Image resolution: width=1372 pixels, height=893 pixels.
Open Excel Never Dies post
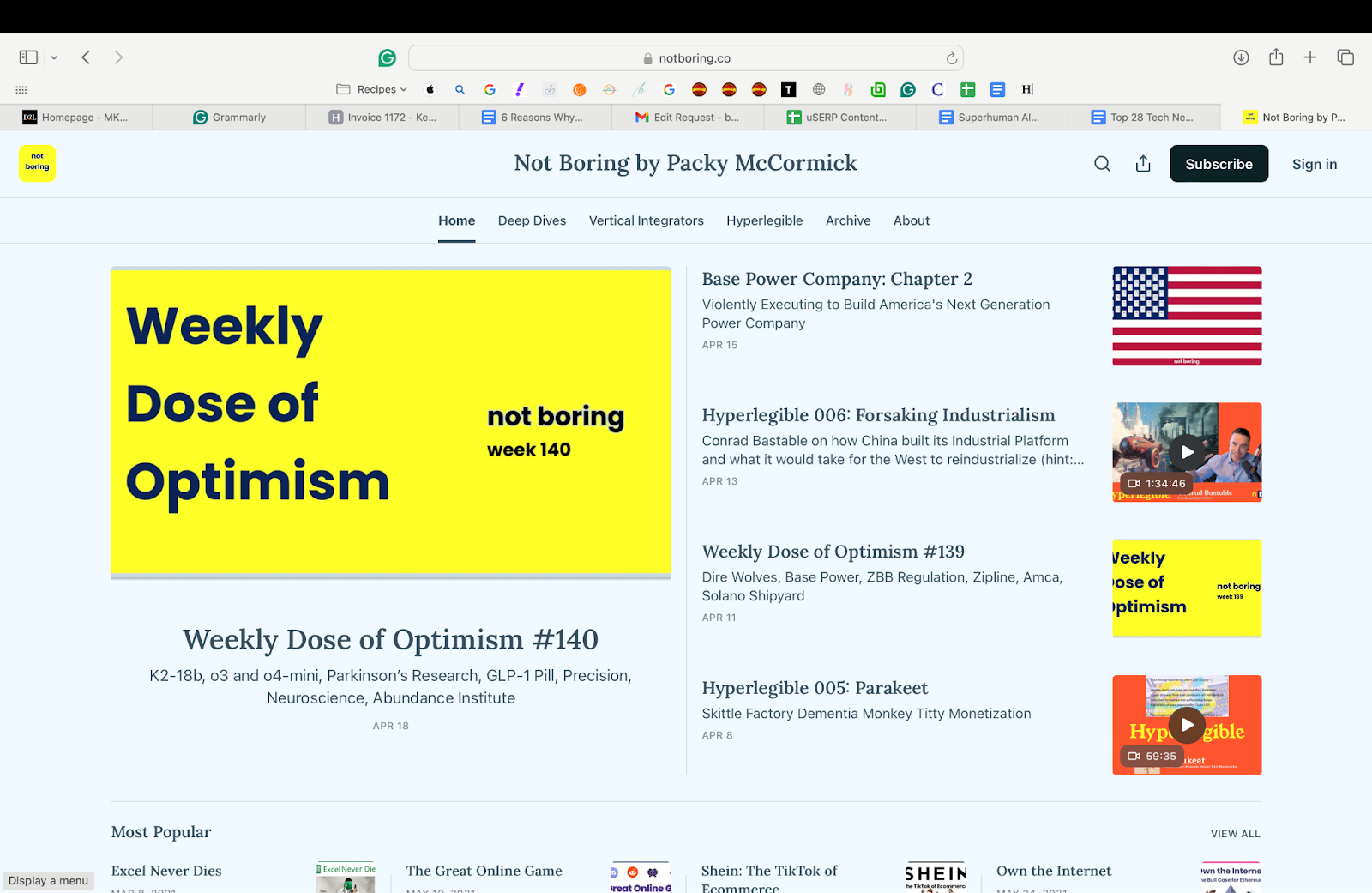click(x=166, y=871)
